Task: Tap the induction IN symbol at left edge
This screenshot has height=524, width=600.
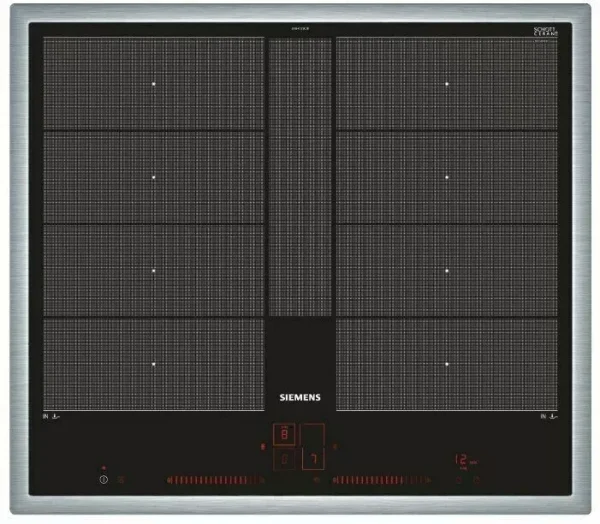Action: pyautogui.click(x=51, y=416)
